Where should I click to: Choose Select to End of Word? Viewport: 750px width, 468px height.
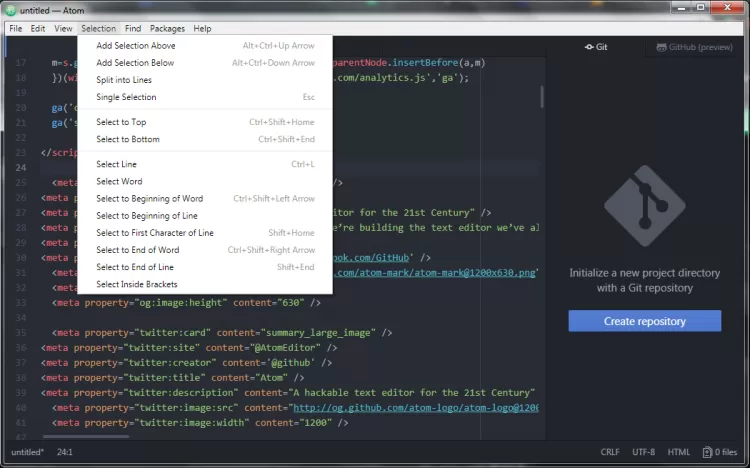click(x=205, y=250)
